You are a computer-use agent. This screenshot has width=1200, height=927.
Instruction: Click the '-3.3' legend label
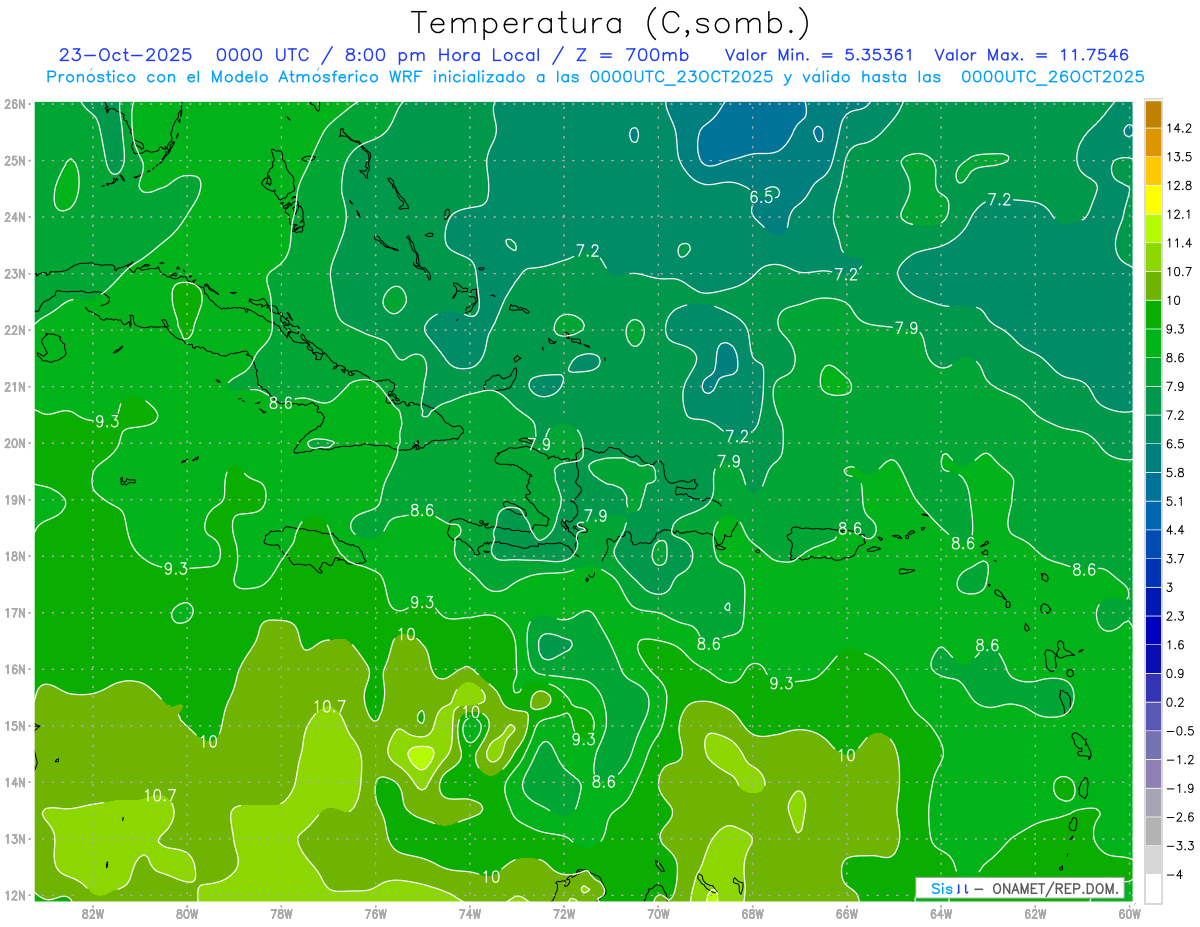[x=1180, y=846]
